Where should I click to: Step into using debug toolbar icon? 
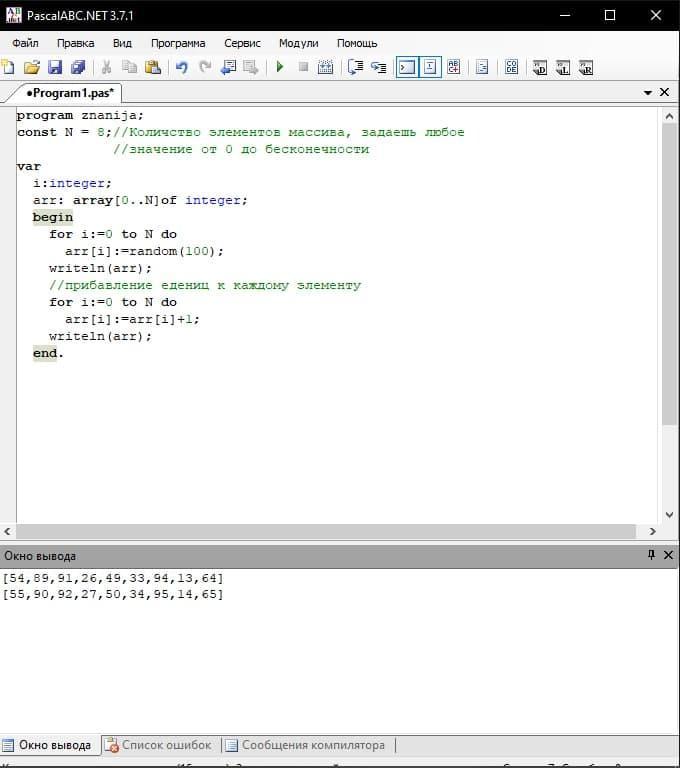tap(379, 67)
